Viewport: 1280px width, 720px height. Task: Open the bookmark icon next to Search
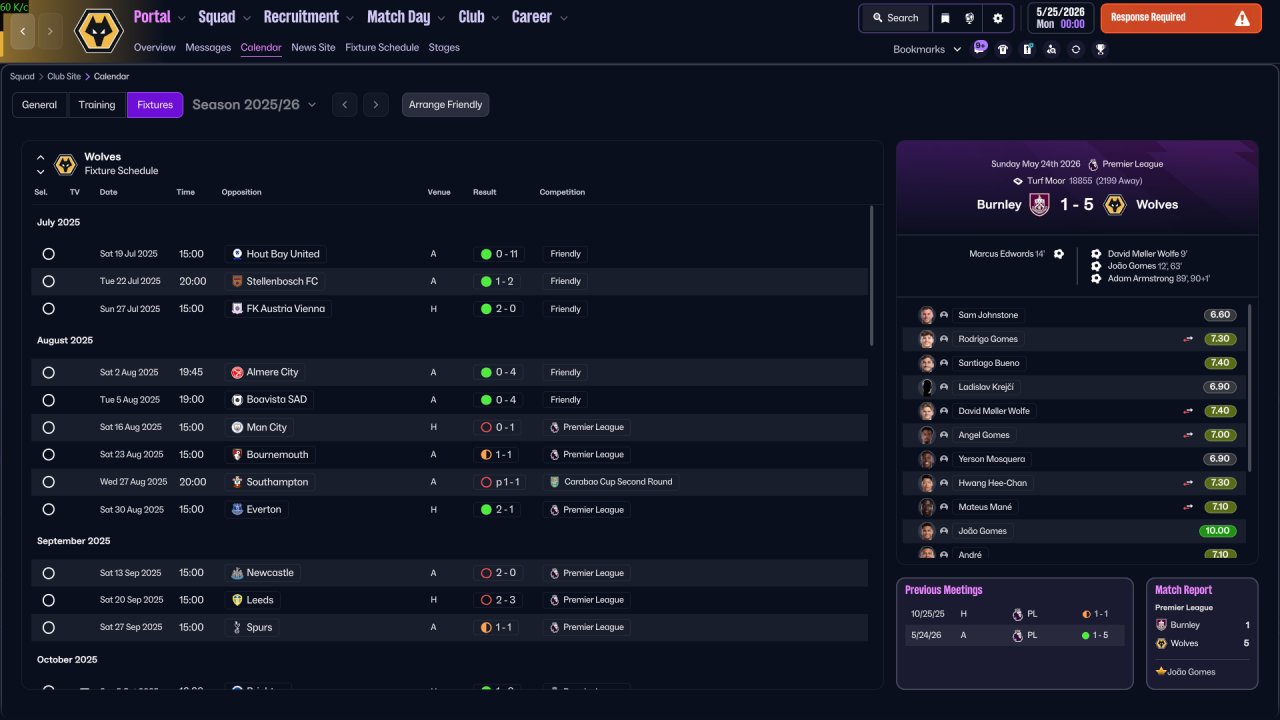pos(946,18)
